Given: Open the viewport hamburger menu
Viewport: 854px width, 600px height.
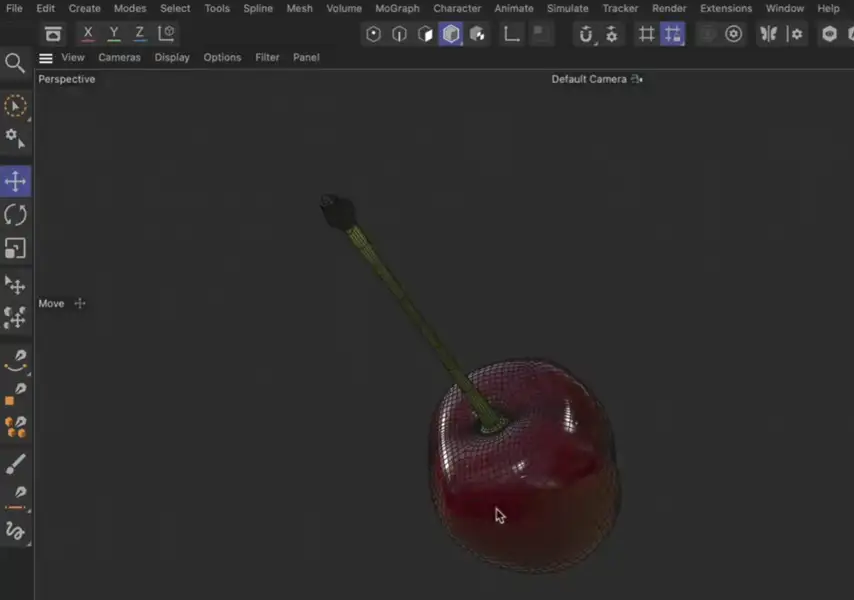Looking at the screenshot, I should 46,58.
